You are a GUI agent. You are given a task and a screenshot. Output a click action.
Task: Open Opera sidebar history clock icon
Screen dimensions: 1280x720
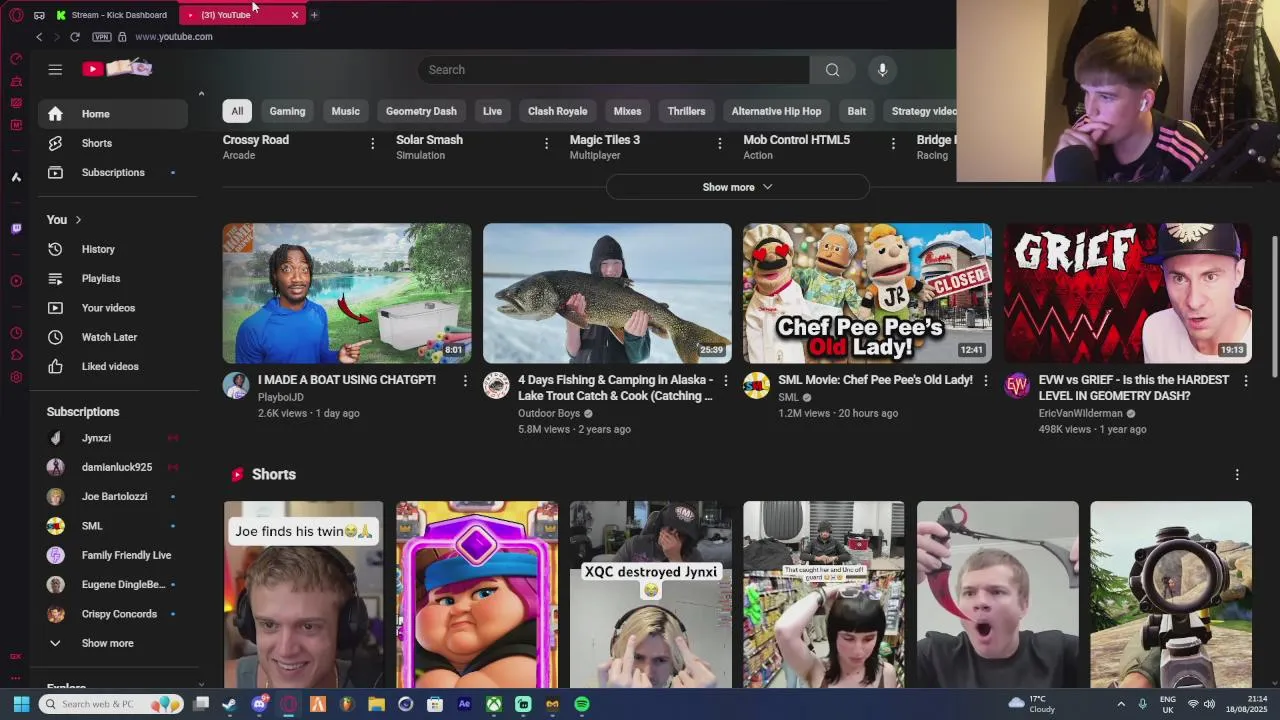coord(16,333)
